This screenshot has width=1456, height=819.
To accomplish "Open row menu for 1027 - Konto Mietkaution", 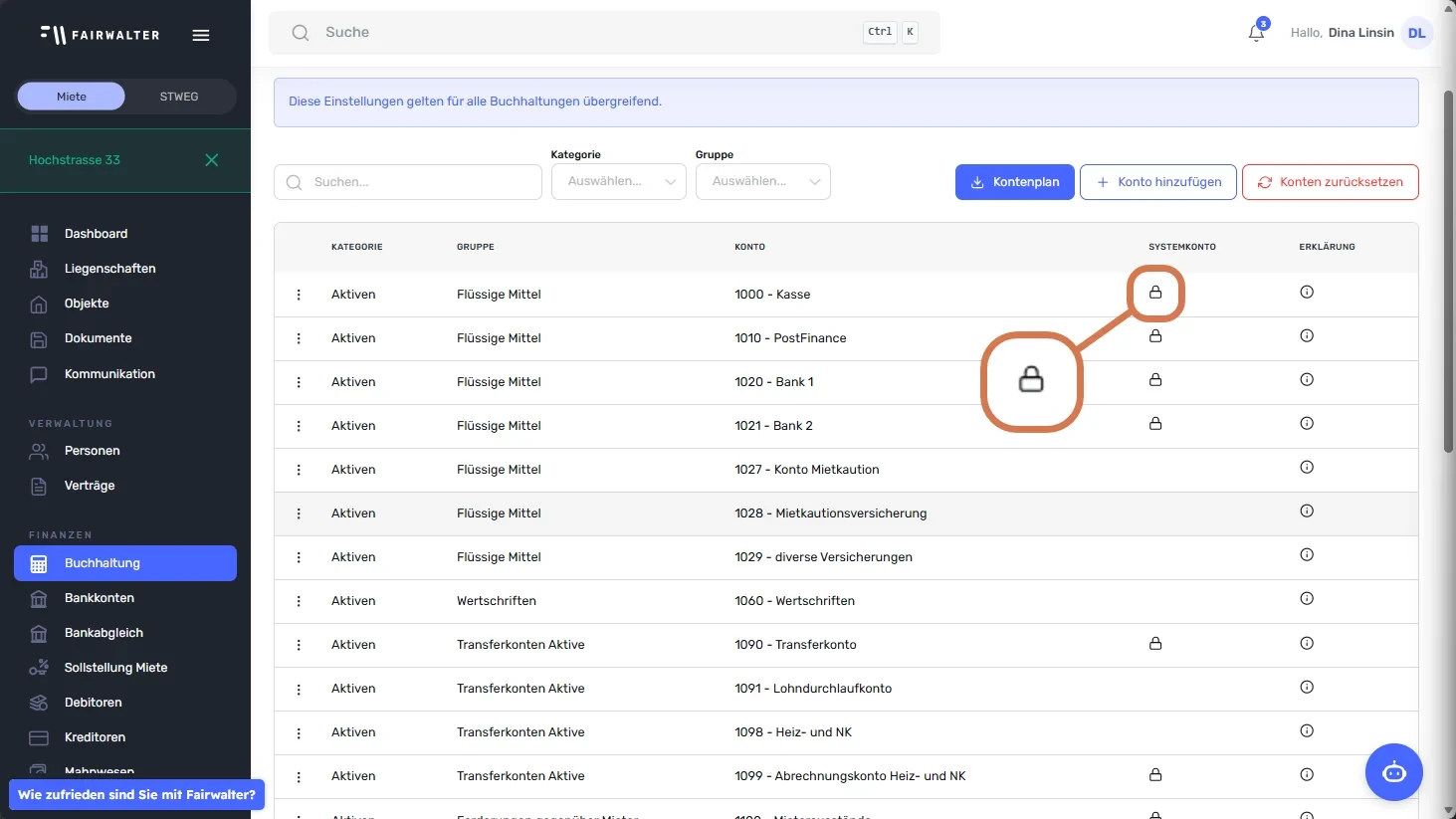I will 299,470.
